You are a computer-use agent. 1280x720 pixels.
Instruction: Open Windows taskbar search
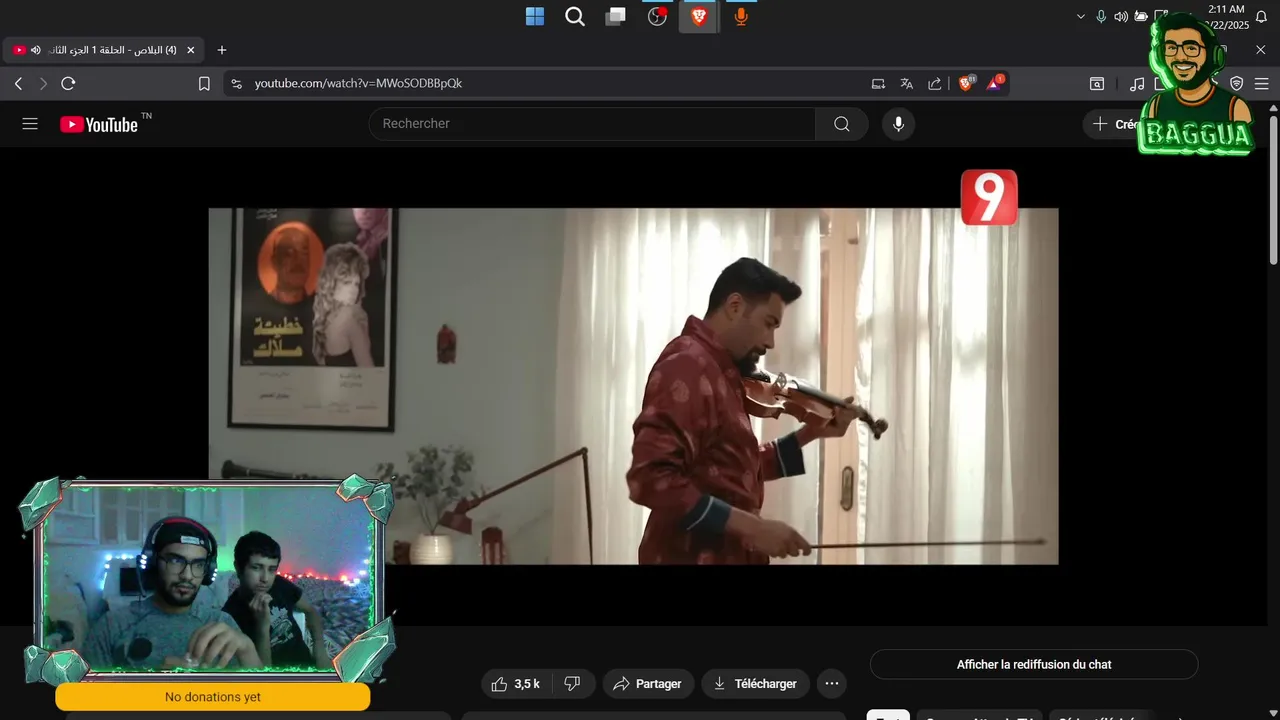pos(575,16)
